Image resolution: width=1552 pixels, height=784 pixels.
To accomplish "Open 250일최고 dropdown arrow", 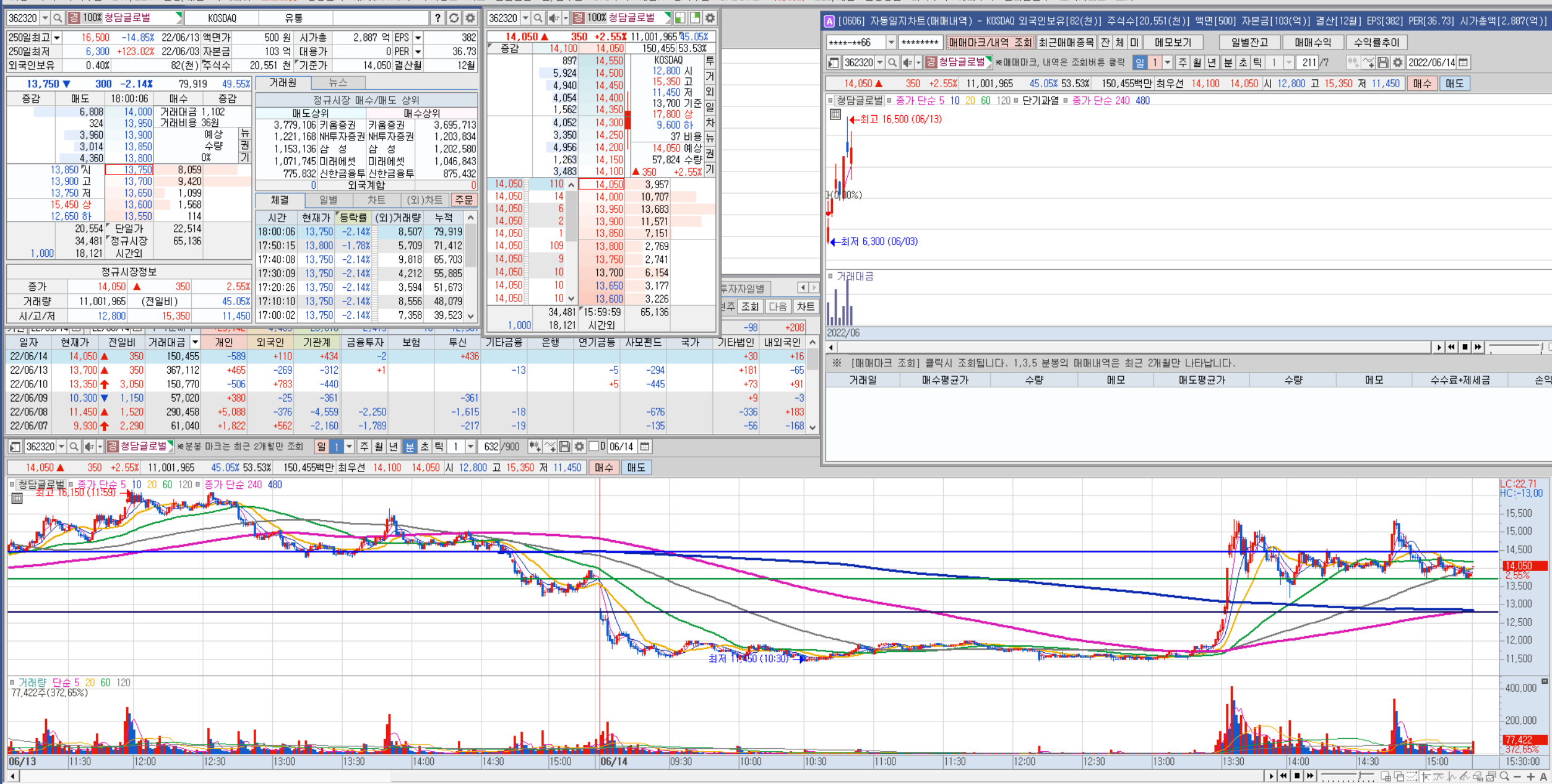I will [57, 38].
